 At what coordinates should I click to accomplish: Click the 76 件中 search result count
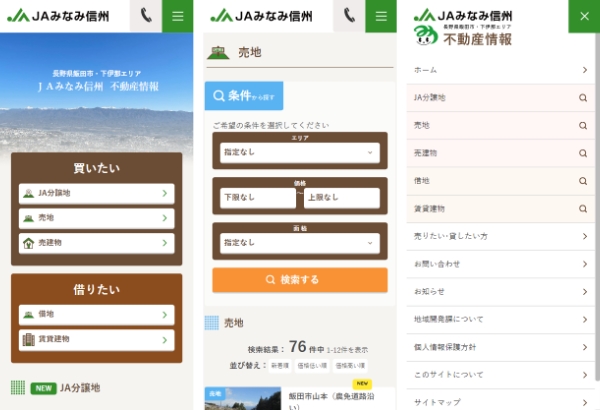[x=307, y=347]
